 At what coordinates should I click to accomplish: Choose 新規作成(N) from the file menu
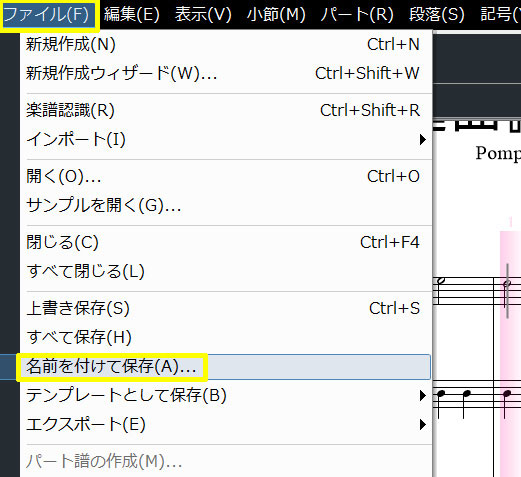tap(226, 44)
